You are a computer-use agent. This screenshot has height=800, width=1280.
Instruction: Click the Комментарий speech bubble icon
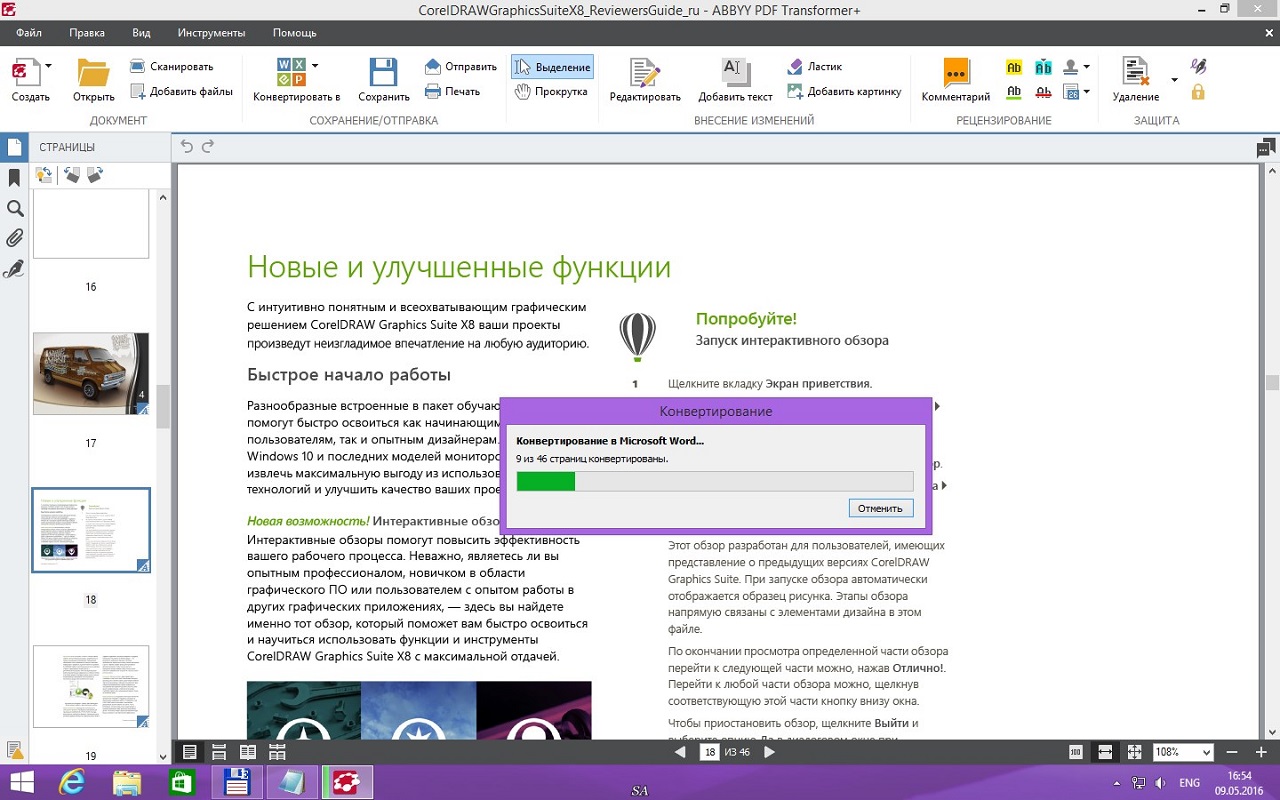[x=955, y=72]
